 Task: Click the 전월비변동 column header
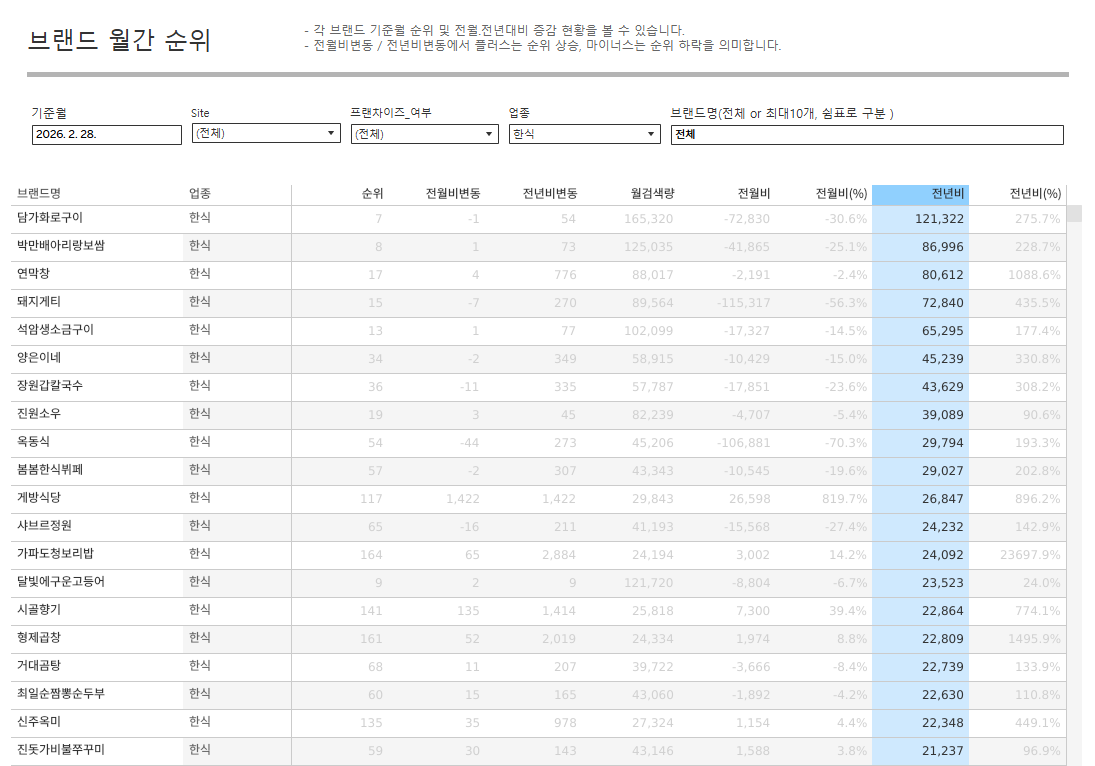[452, 194]
